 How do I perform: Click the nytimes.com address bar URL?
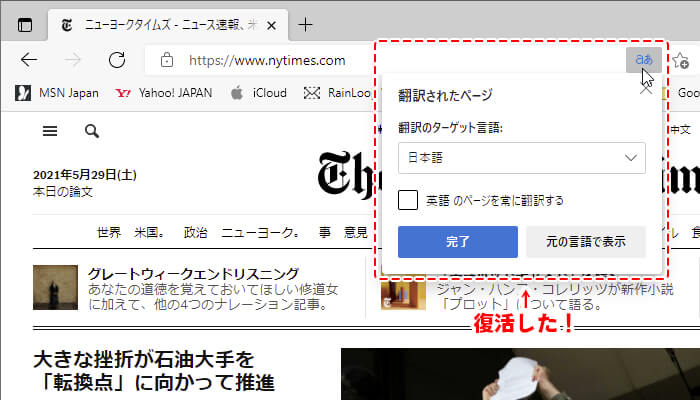click(267, 60)
